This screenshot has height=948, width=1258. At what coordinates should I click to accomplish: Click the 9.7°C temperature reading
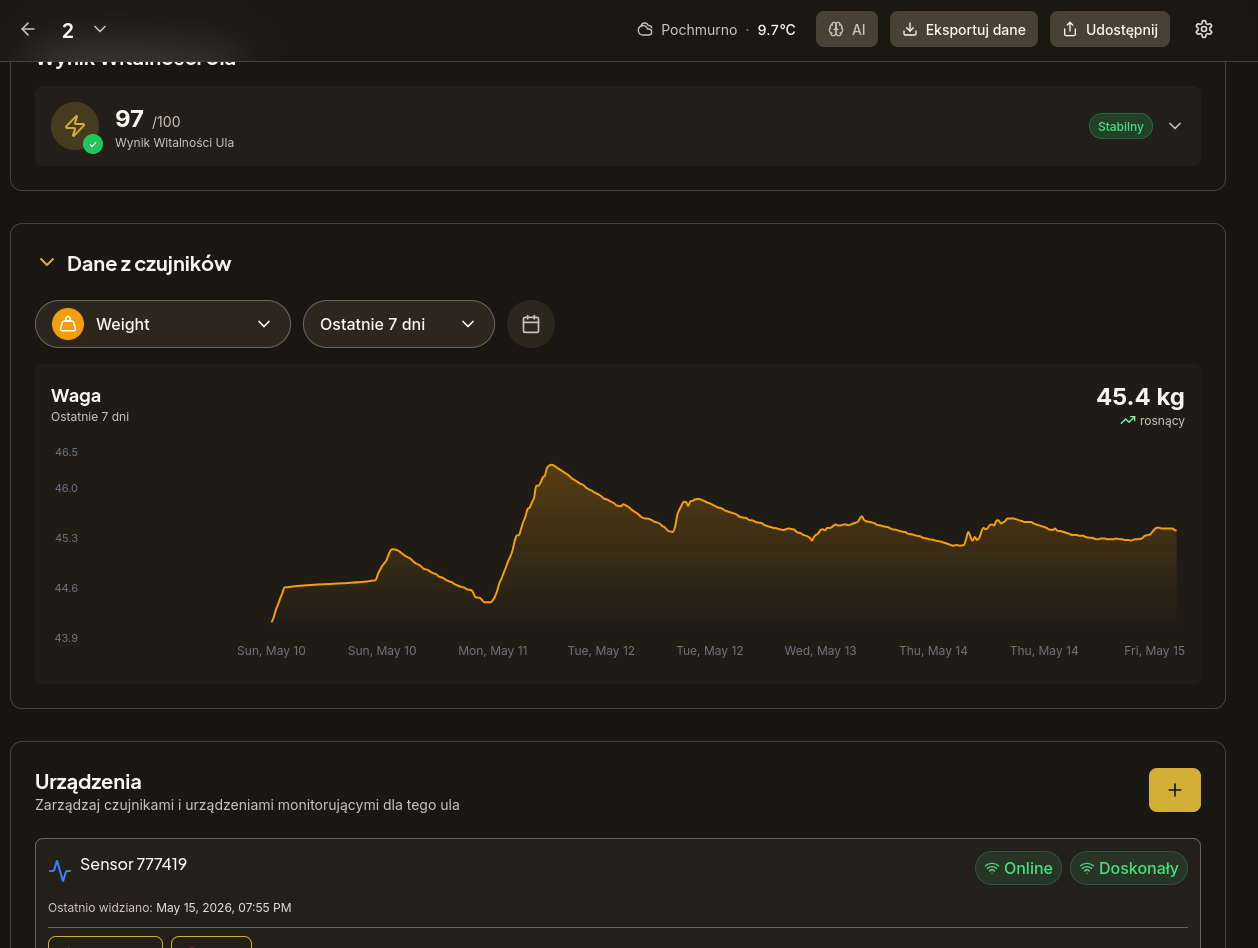[776, 30]
